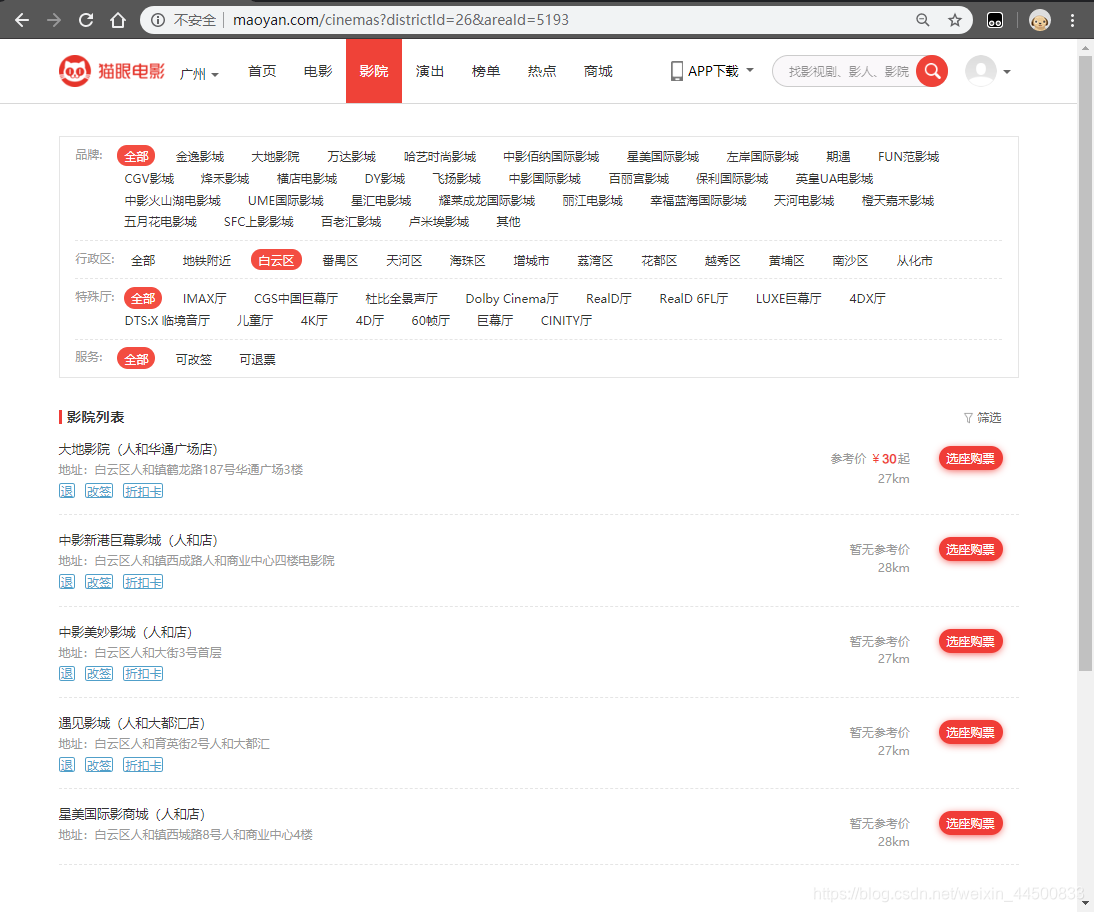Select 全部 in 行政区 filter

(143, 260)
